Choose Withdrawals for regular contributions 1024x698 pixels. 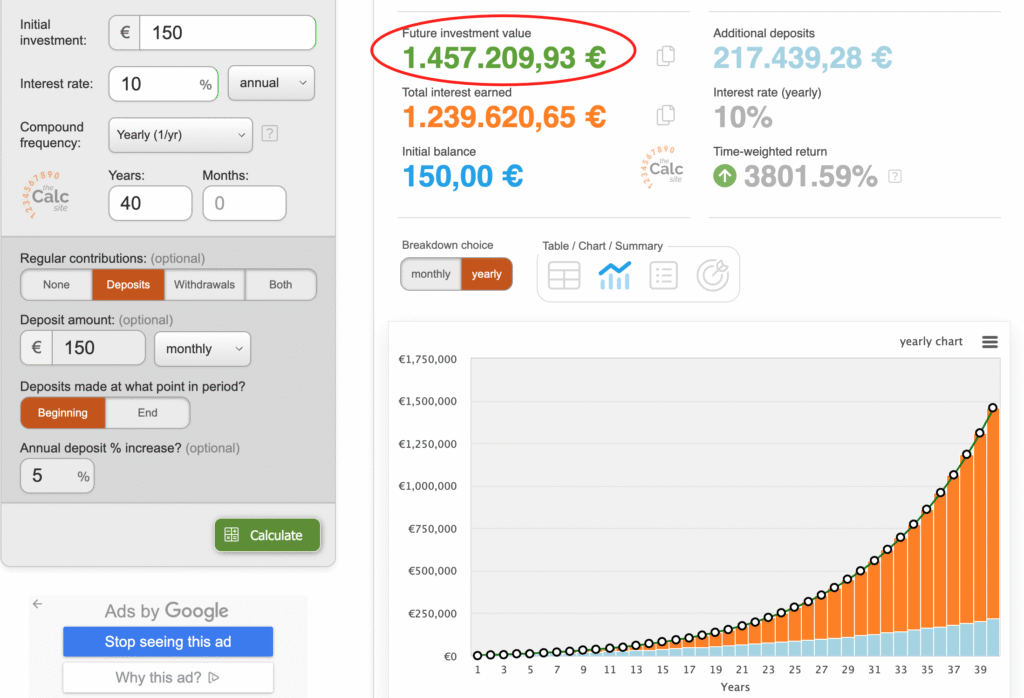tap(204, 285)
